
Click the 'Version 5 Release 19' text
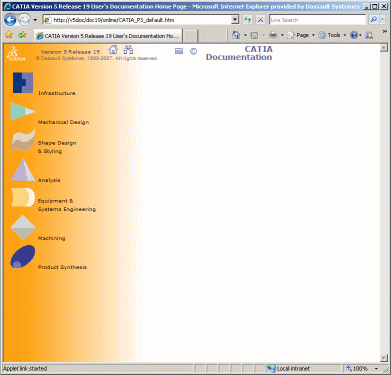point(70,52)
